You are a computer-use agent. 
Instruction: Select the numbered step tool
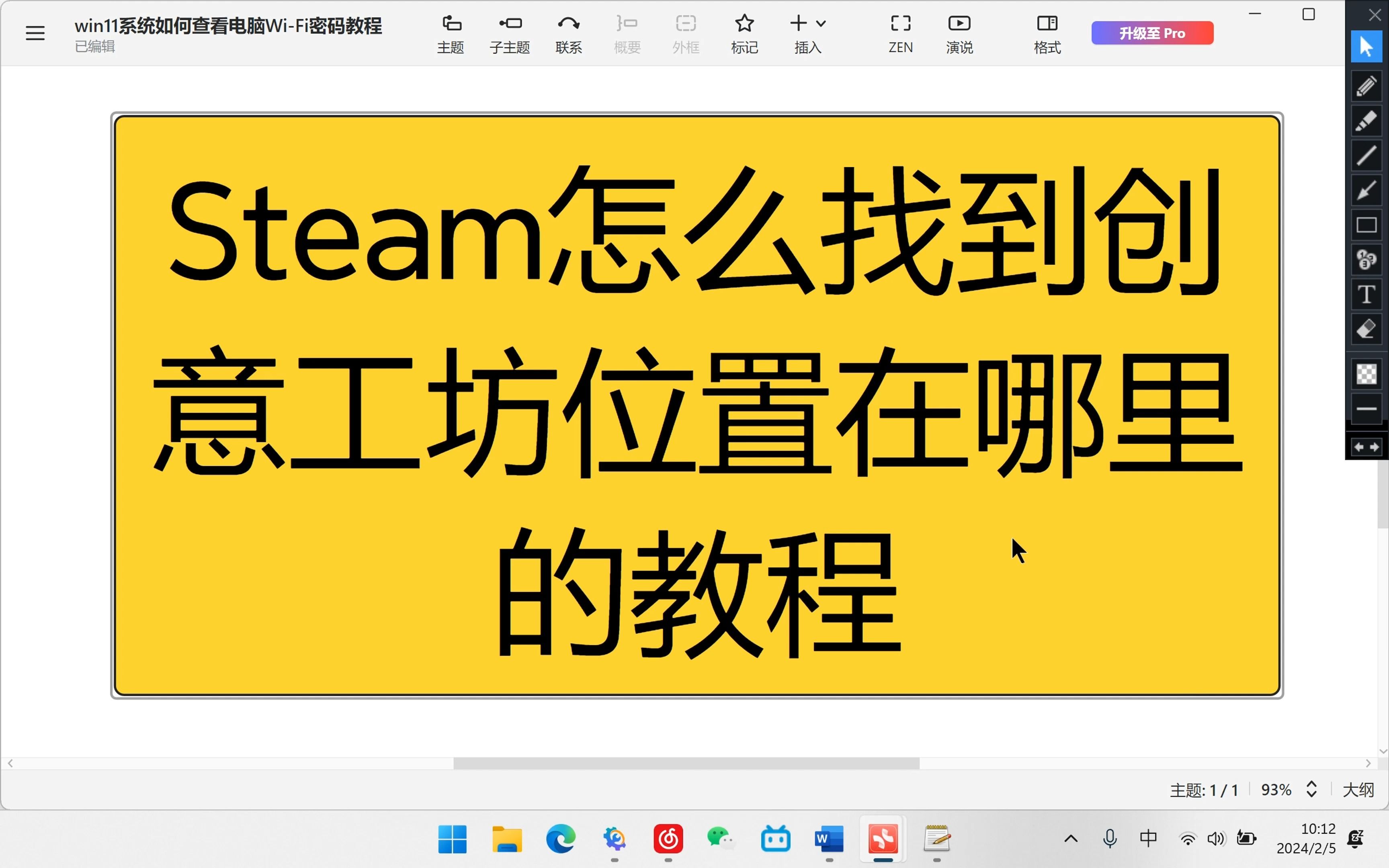pos(1366,260)
